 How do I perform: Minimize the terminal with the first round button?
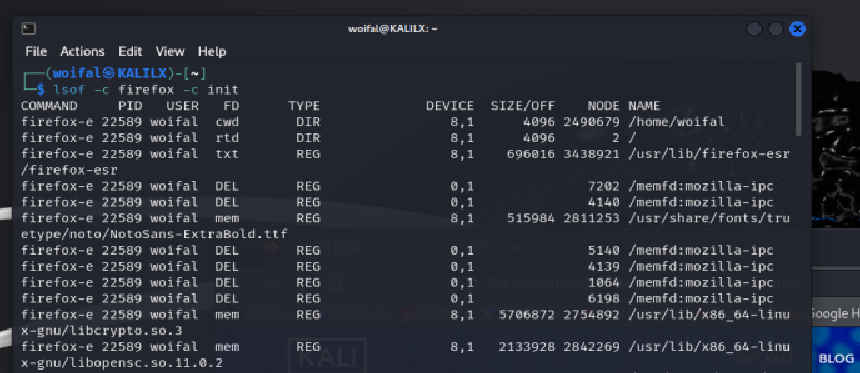pyautogui.click(x=754, y=29)
